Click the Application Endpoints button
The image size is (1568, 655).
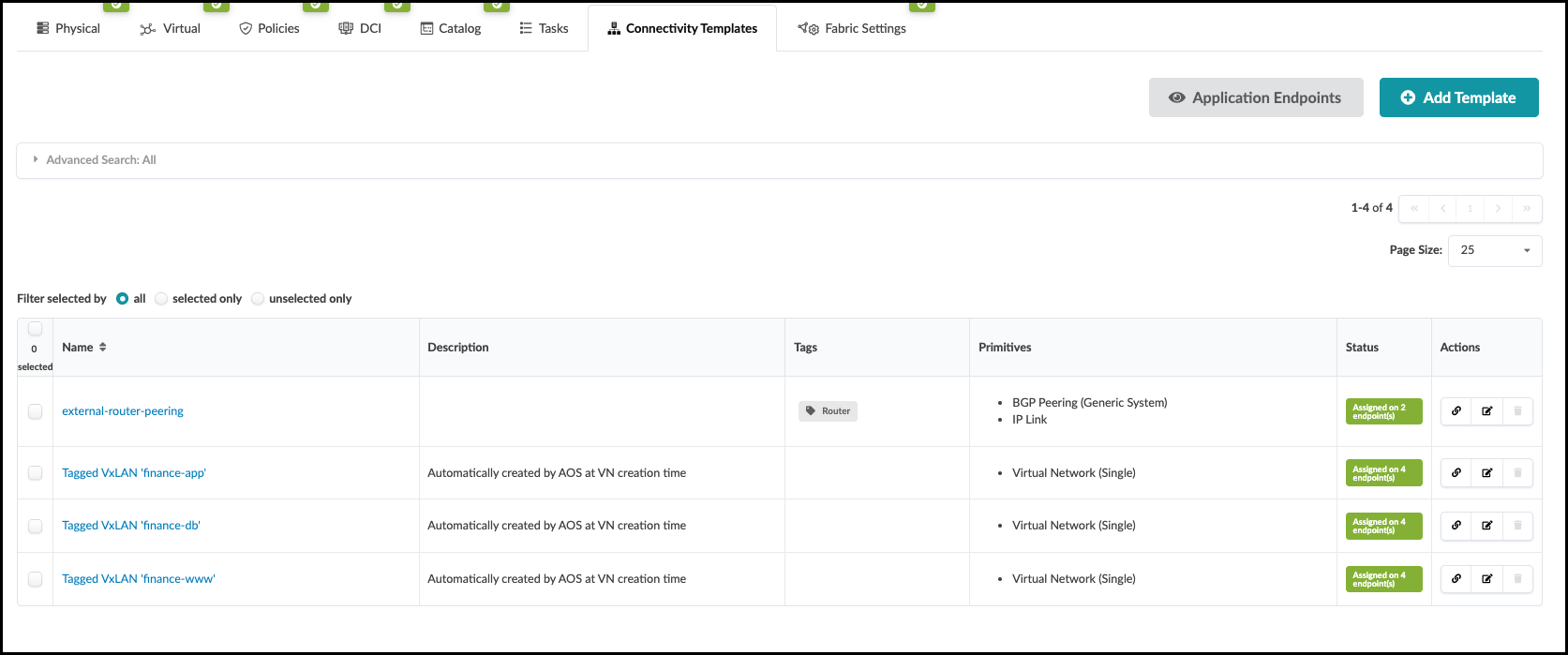[1255, 97]
